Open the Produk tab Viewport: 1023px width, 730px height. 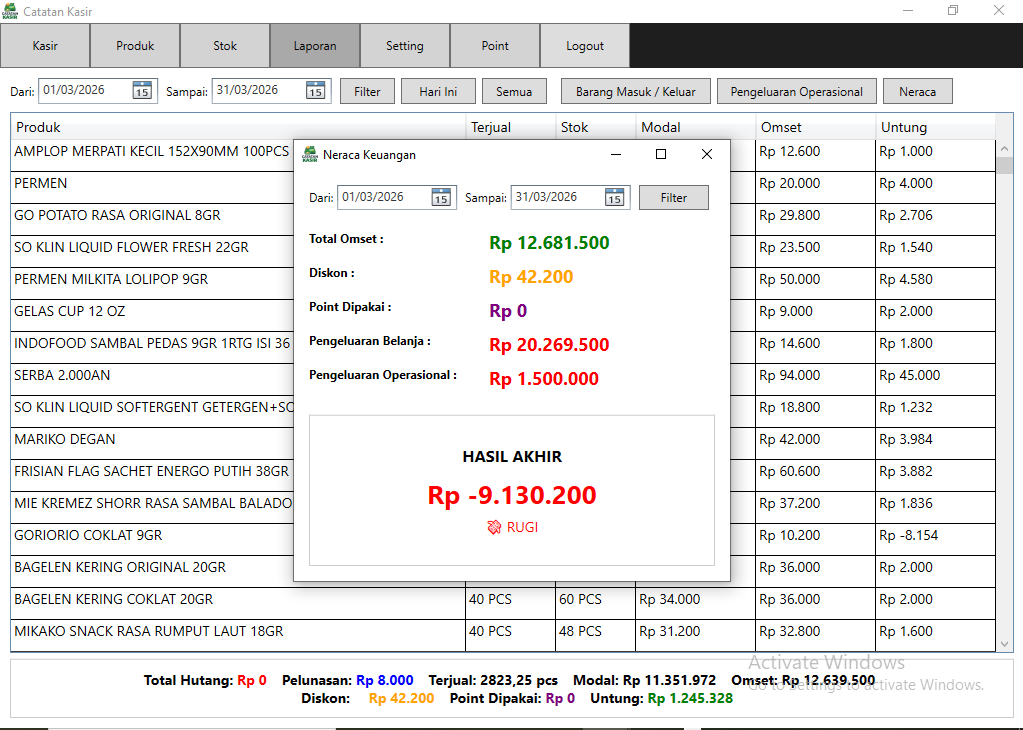pyautogui.click(x=135, y=46)
